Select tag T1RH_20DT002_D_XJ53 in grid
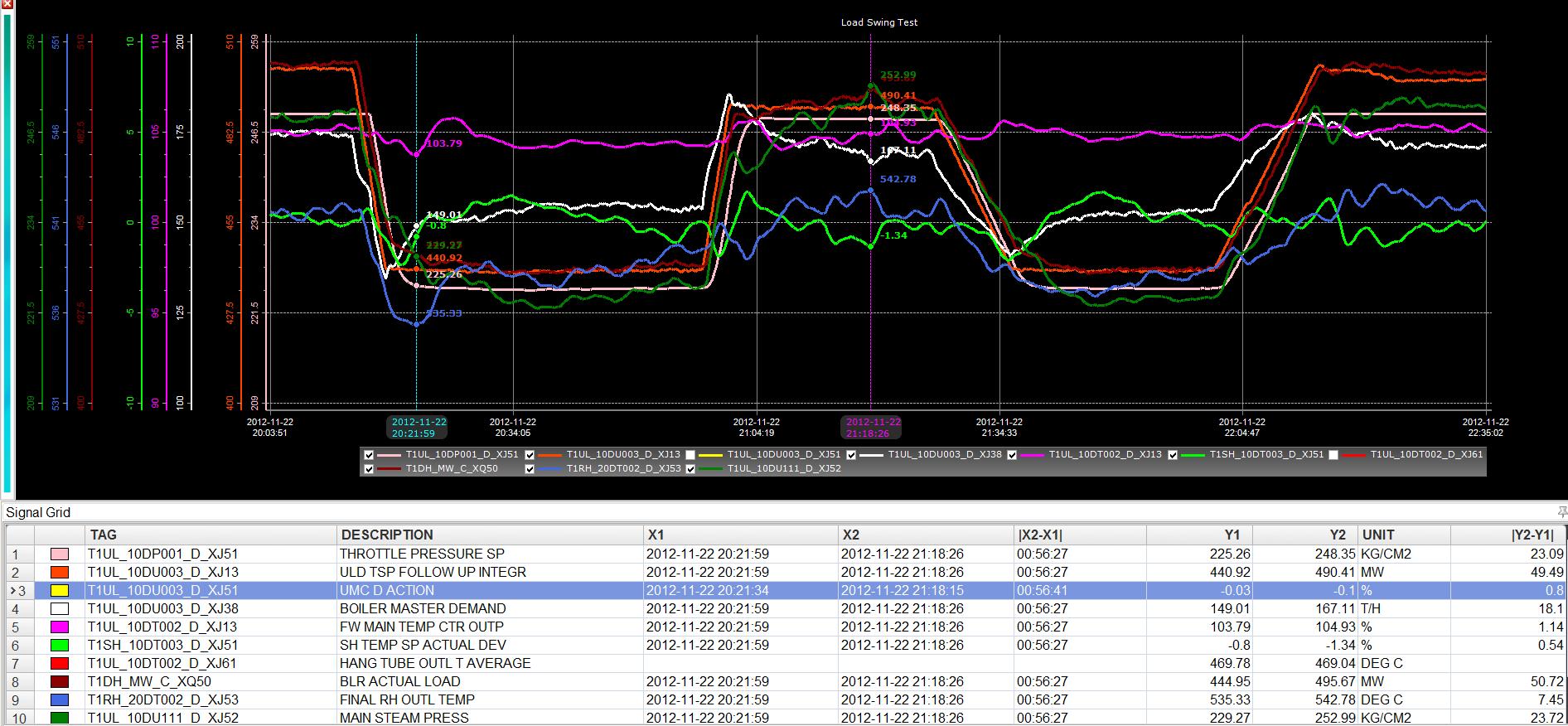Viewport: 1568px width, 726px height. pos(163,699)
